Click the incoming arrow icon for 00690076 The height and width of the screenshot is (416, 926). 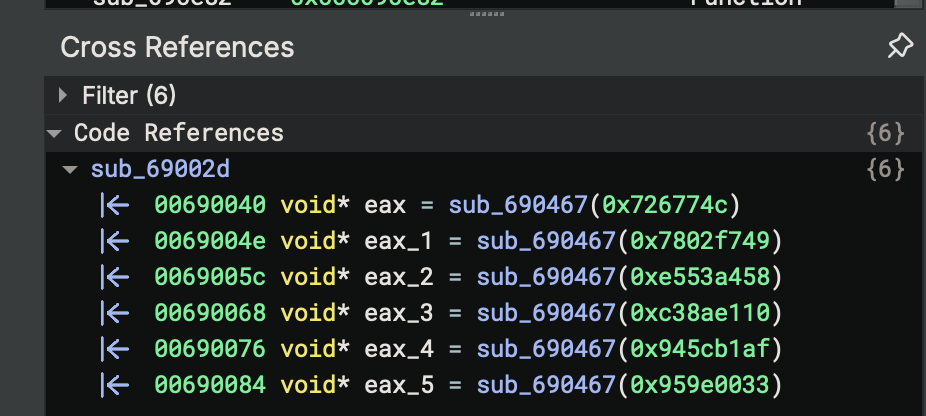pos(115,349)
